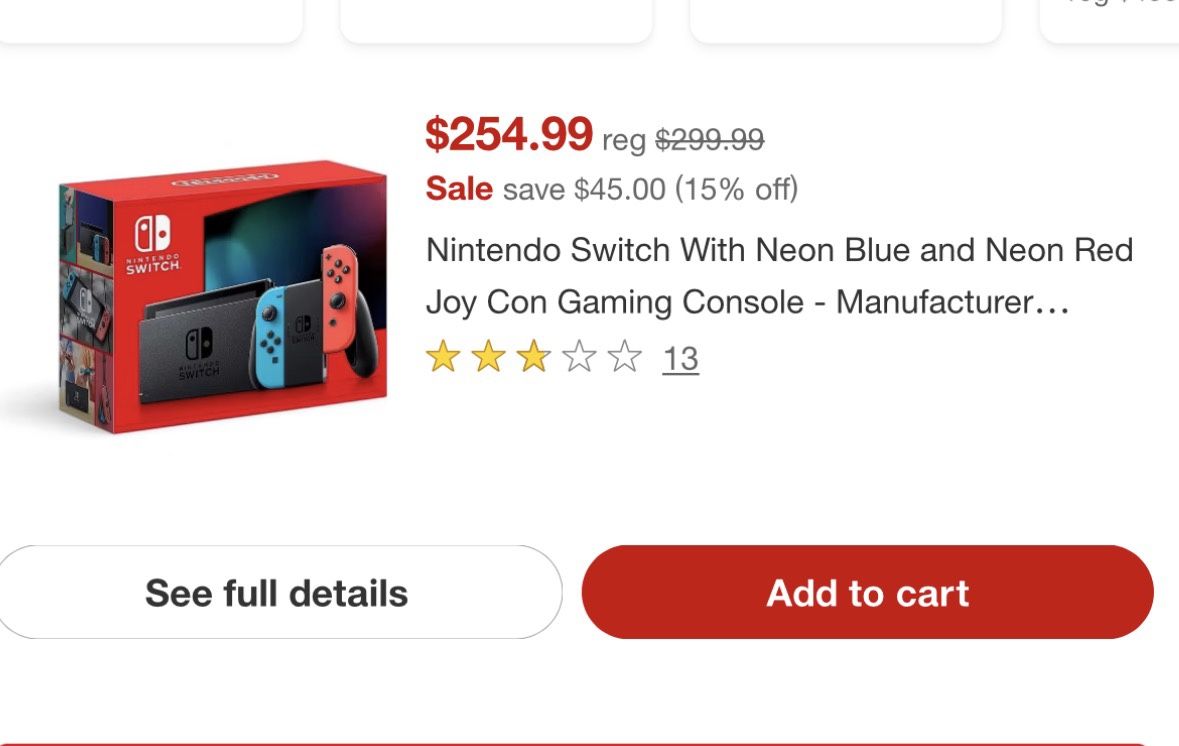This screenshot has width=1179, height=746.
Task: Open the 13 reviews link
Action: pyautogui.click(x=680, y=358)
